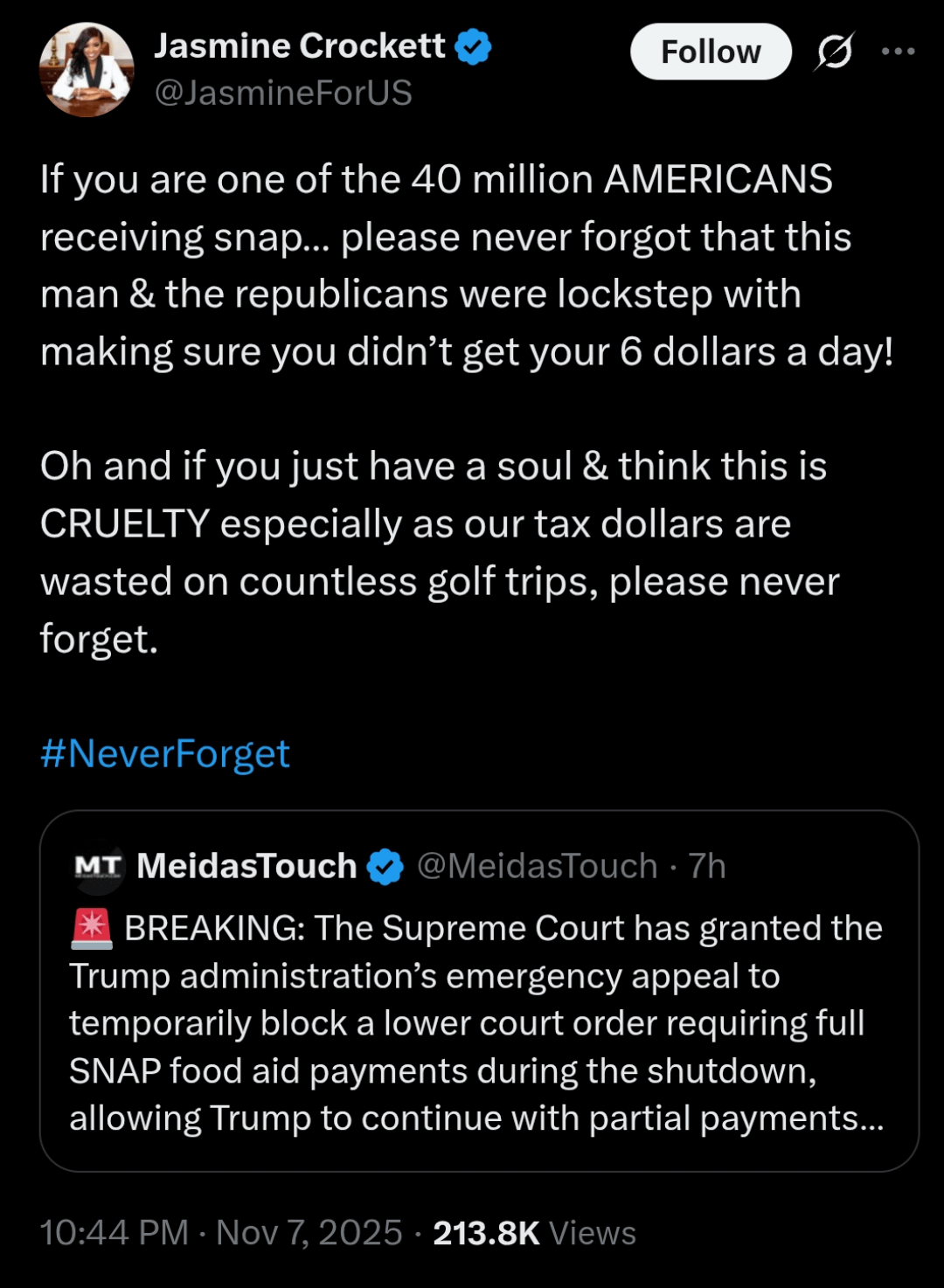The width and height of the screenshot is (944, 1288).
Task: Click the red siren emoji
Action: point(92,929)
